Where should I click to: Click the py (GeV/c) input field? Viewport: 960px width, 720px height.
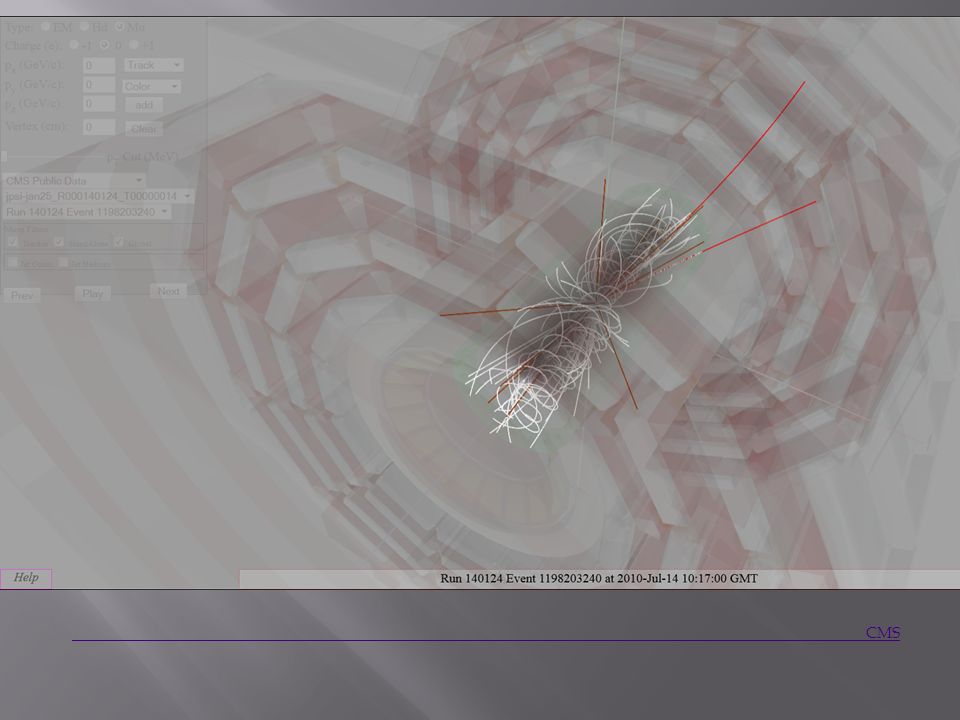coord(99,84)
